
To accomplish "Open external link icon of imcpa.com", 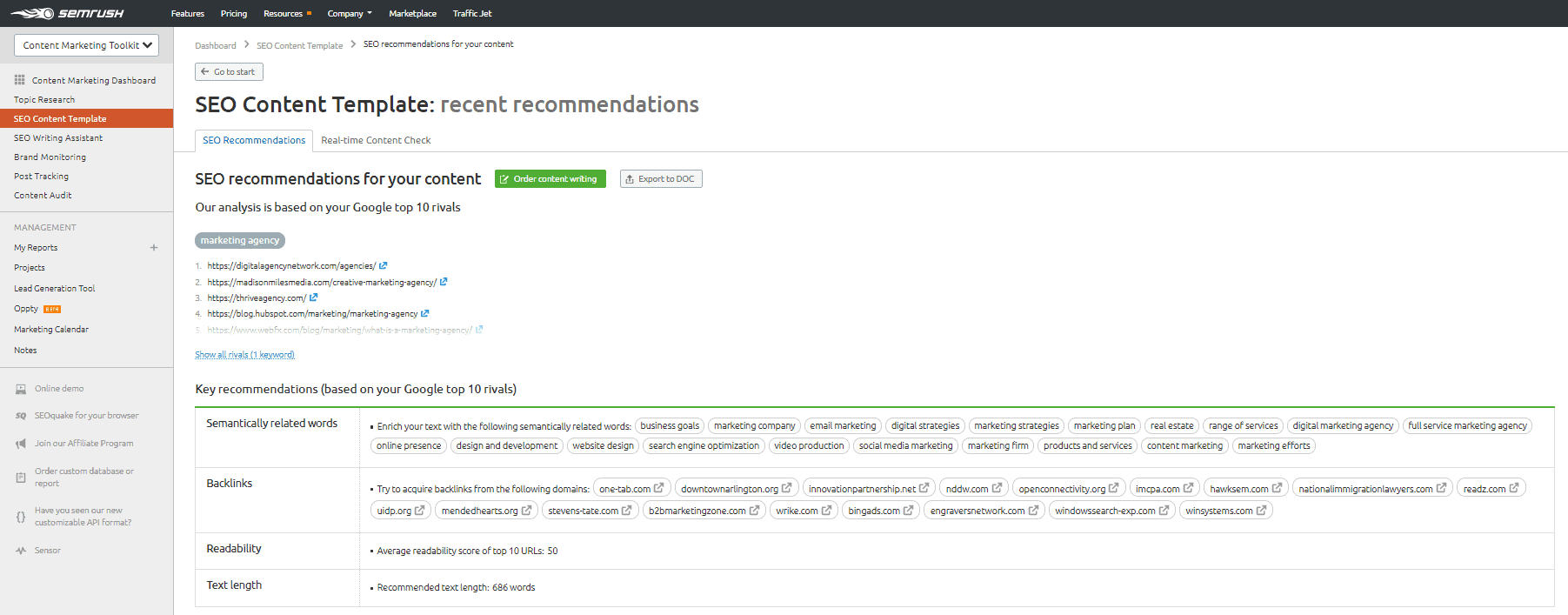I will pyautogui.click(x=1188, y=488).
